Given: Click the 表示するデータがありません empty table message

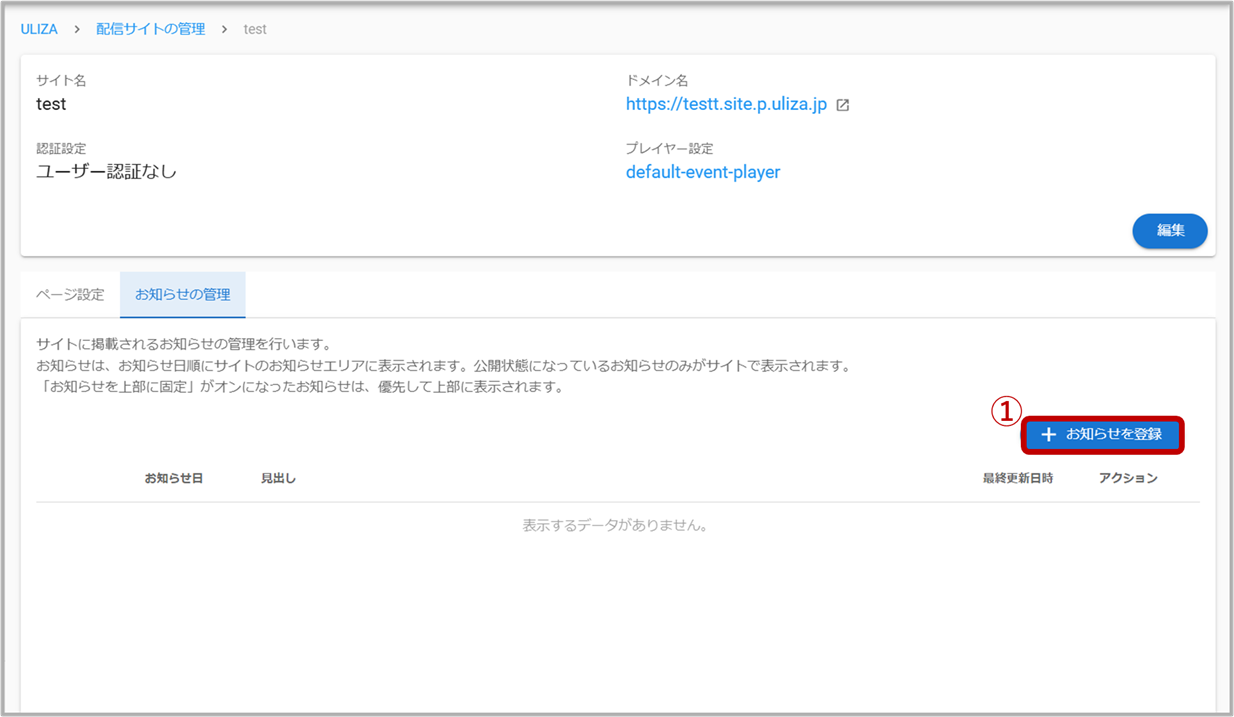Looking at the screenshot, I should coord(615,525).
